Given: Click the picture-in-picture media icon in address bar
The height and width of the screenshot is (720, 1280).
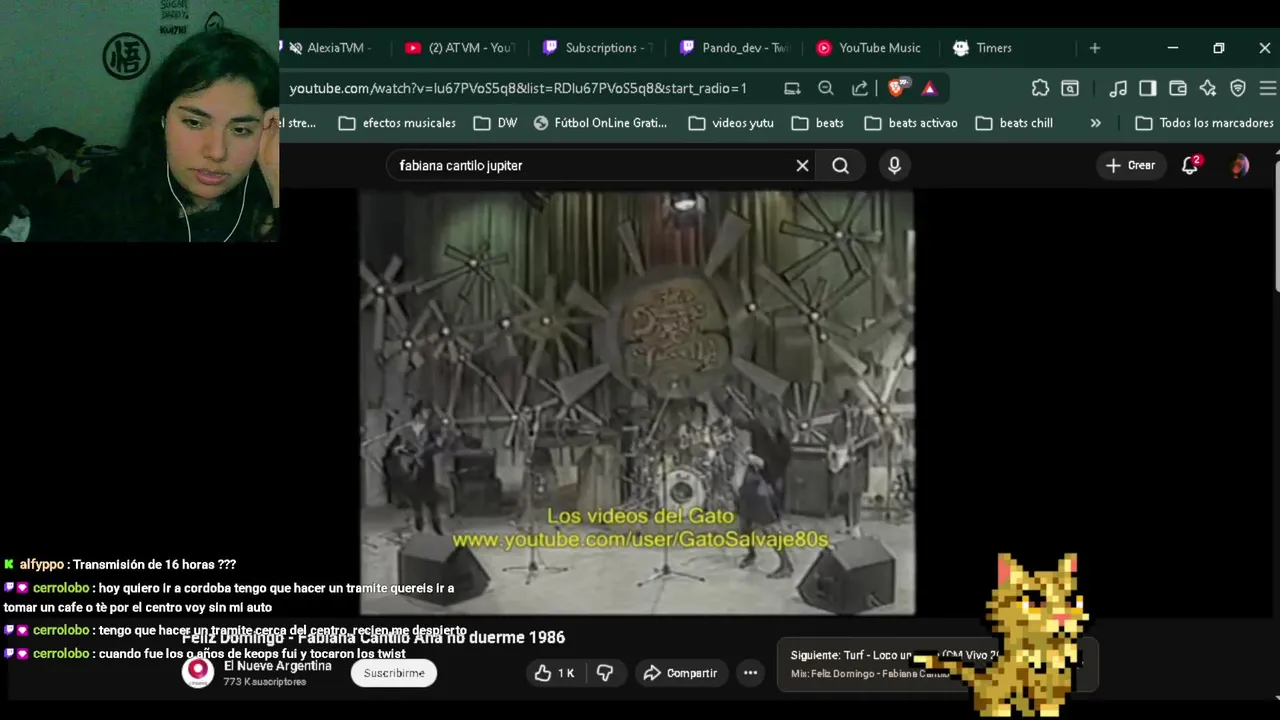Looking at the screenshot, I should (x=792, y=88).
